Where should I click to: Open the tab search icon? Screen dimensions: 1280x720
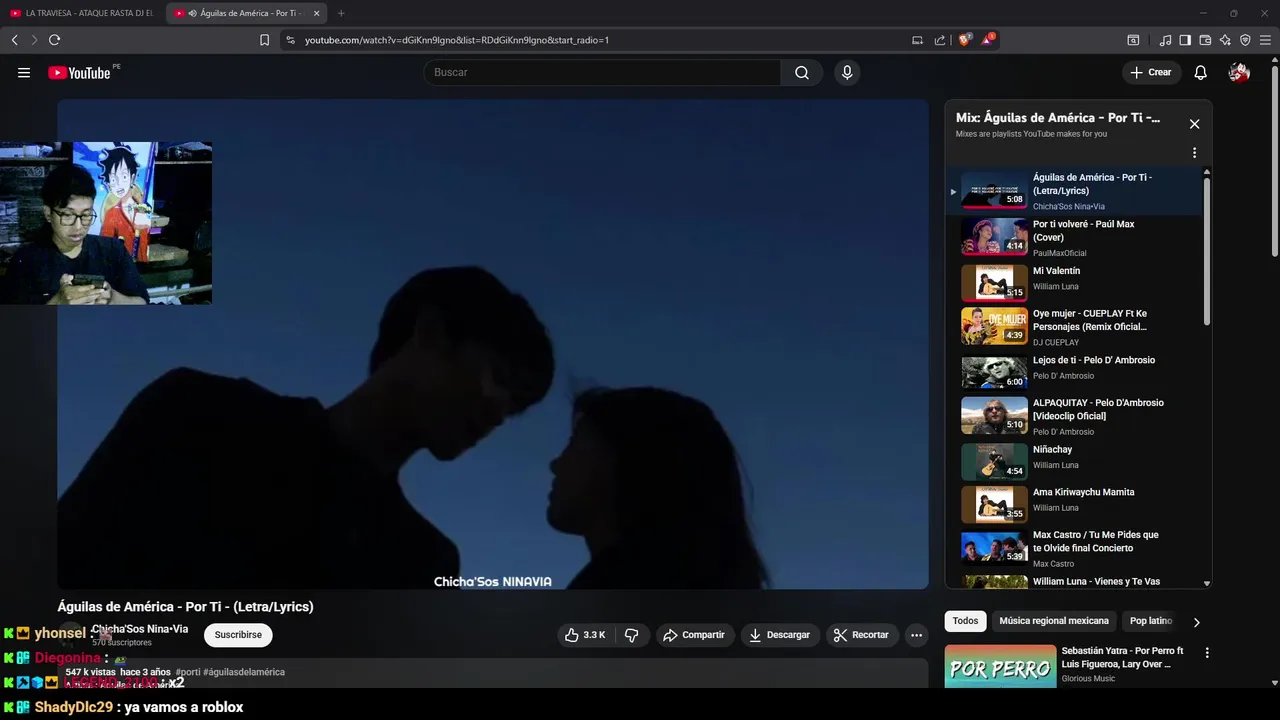1133,40
